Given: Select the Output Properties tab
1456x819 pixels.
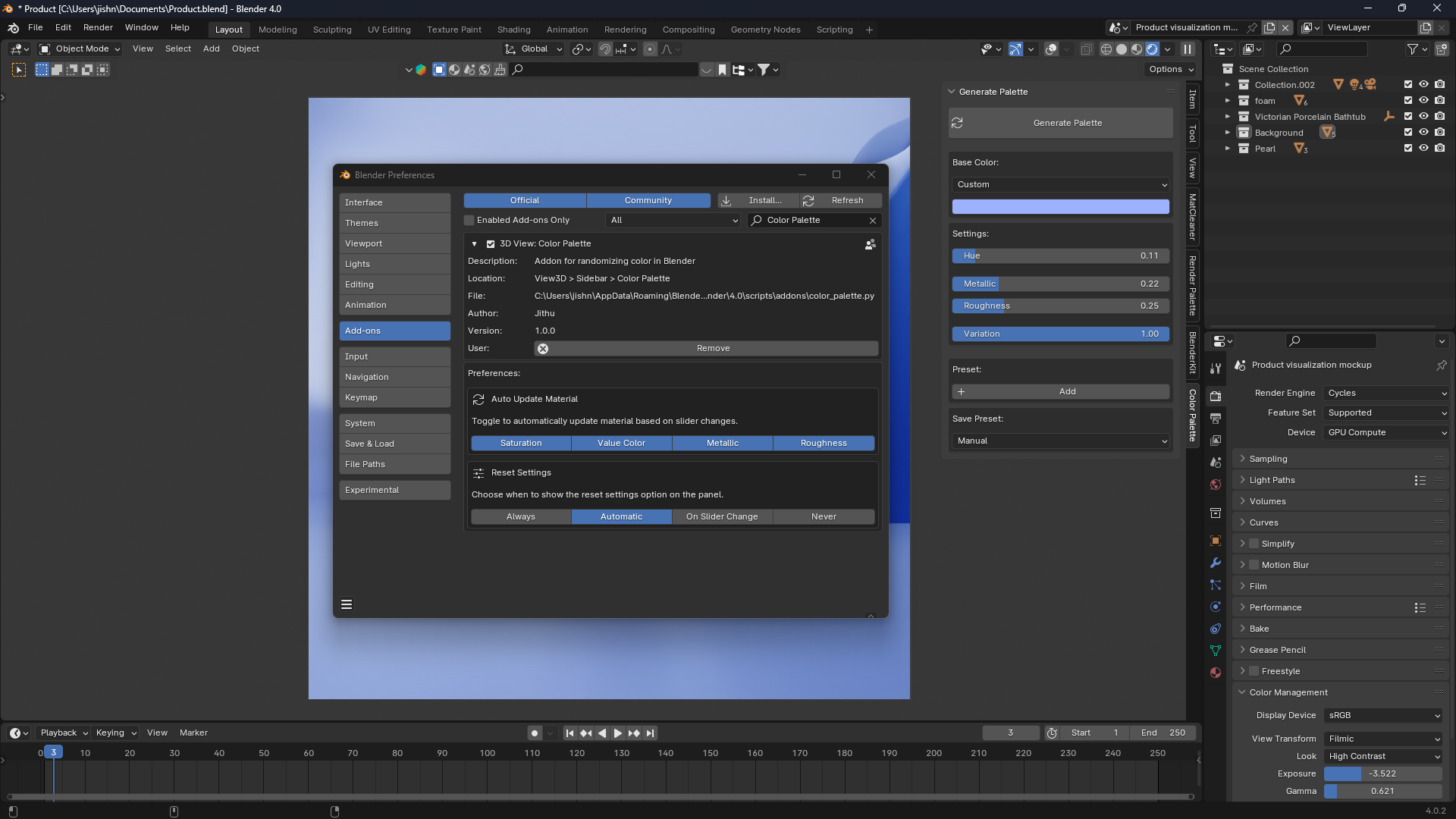Looking at the screenshot, I should point(1216,418).
